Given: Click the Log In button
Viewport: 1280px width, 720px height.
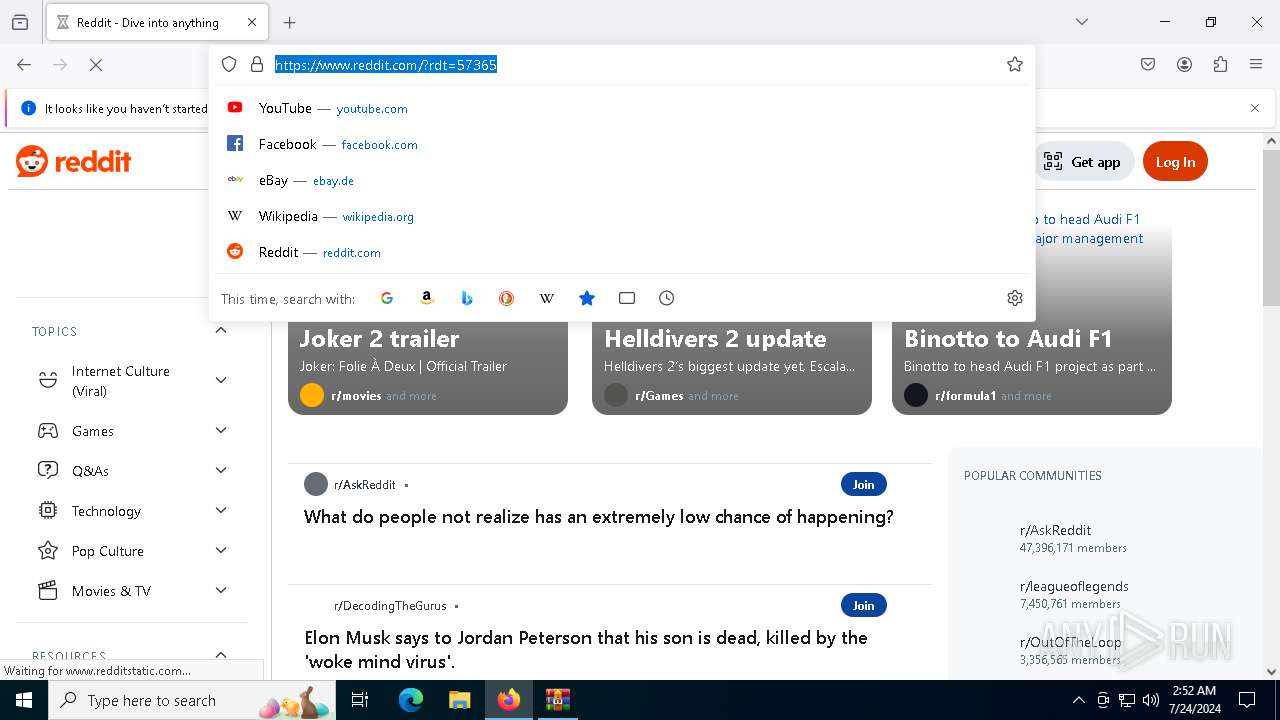Looking at the screenshot, I should pos(1175,162).
